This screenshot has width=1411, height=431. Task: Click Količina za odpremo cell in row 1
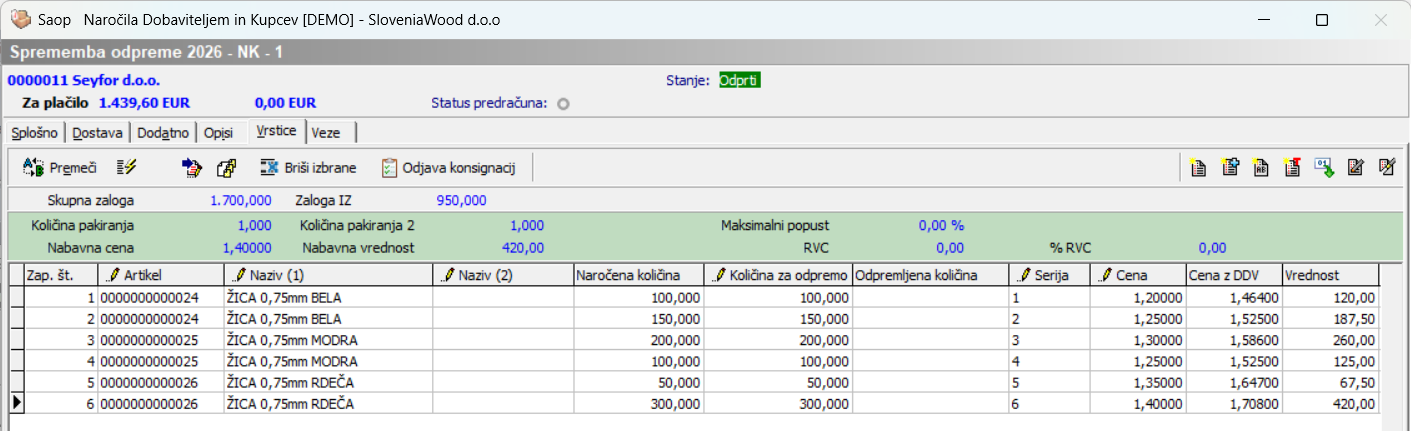(x=777, y=298)
